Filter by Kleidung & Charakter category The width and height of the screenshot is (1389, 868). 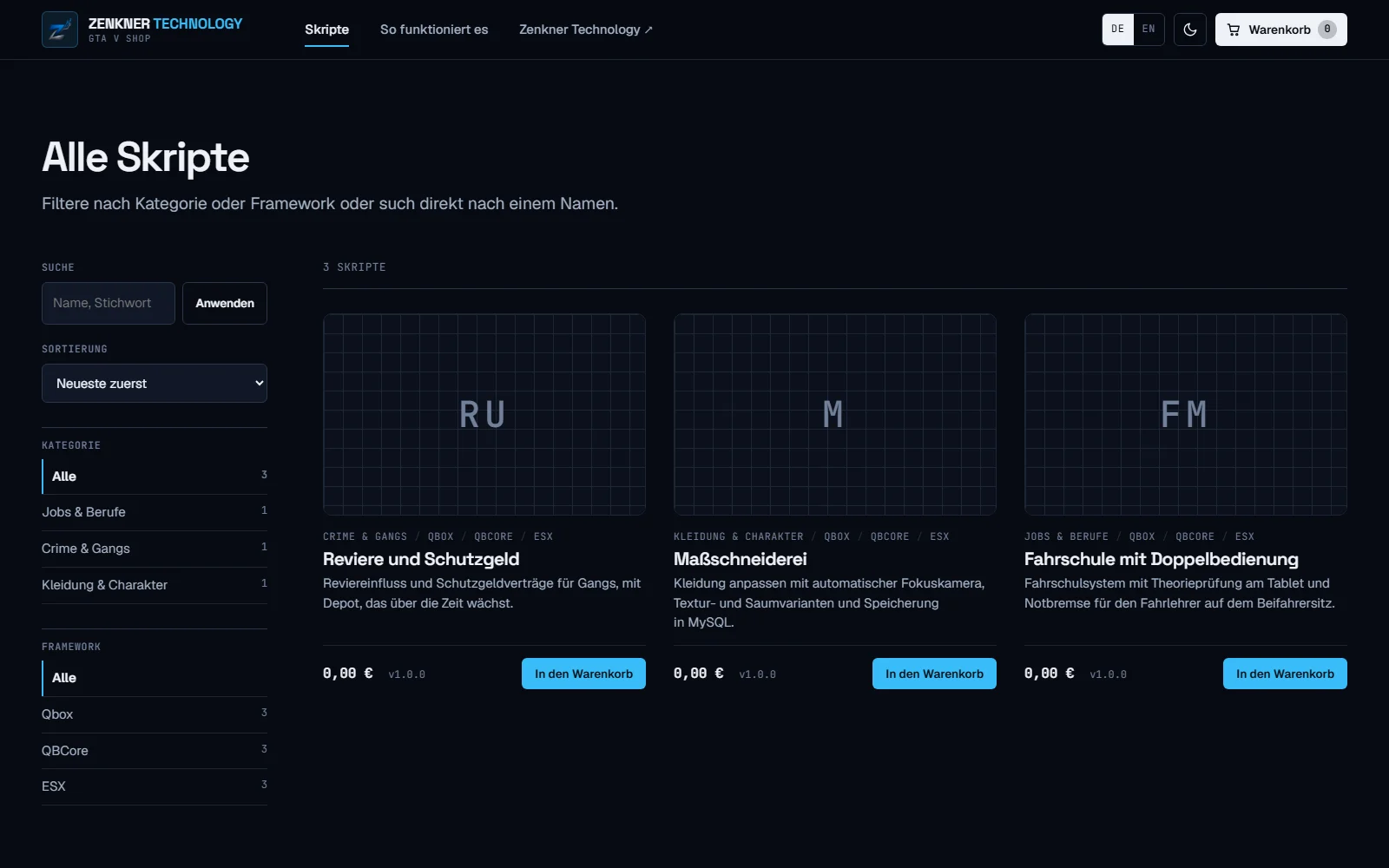click(x=155, y=585)
